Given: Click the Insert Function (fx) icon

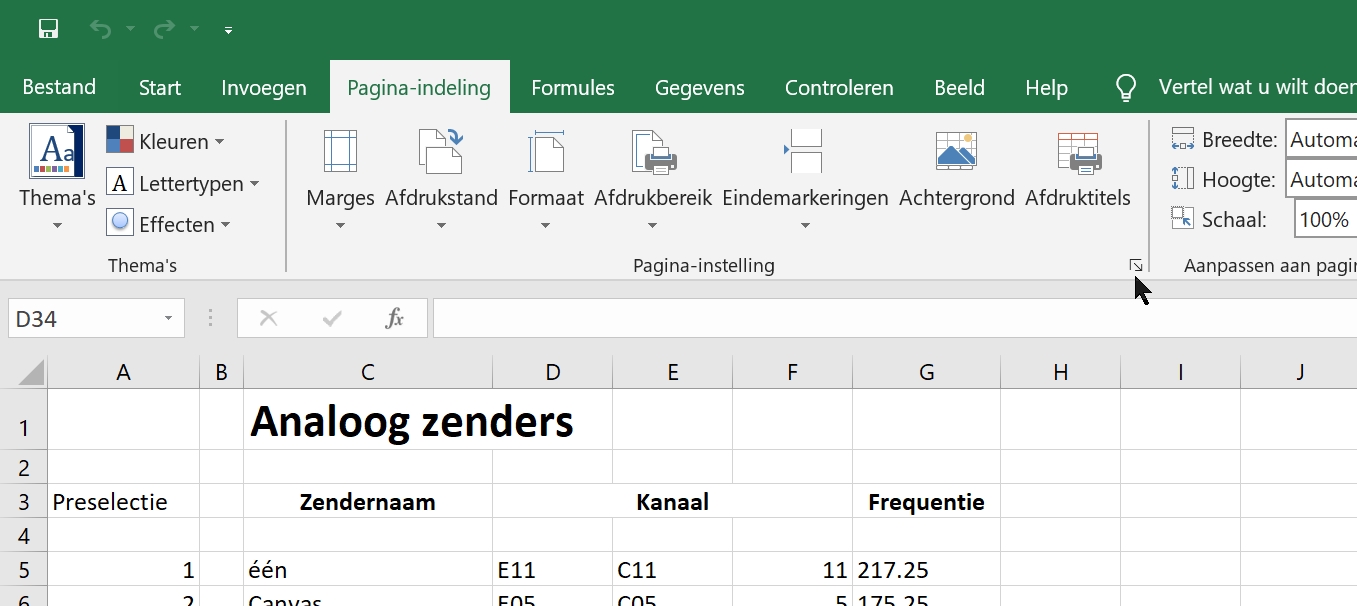Looking at the screenshot, I should click(394, 317).
